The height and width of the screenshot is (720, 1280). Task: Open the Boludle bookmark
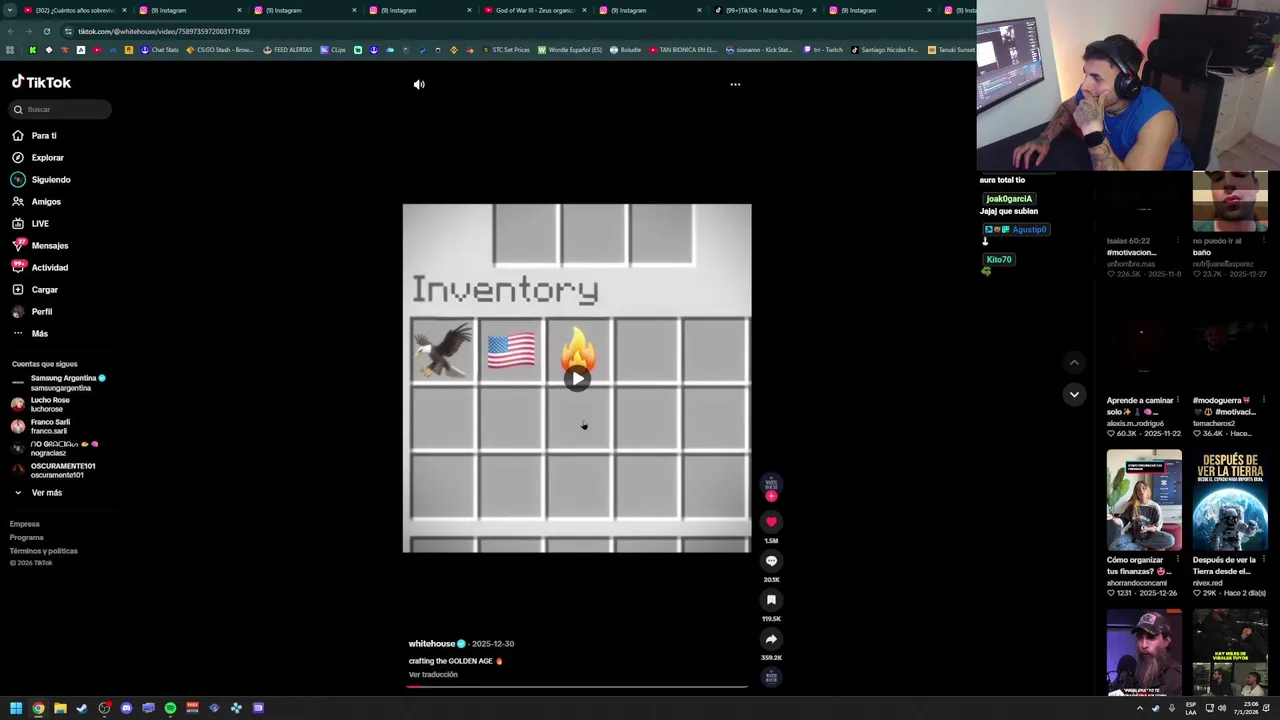625,50
